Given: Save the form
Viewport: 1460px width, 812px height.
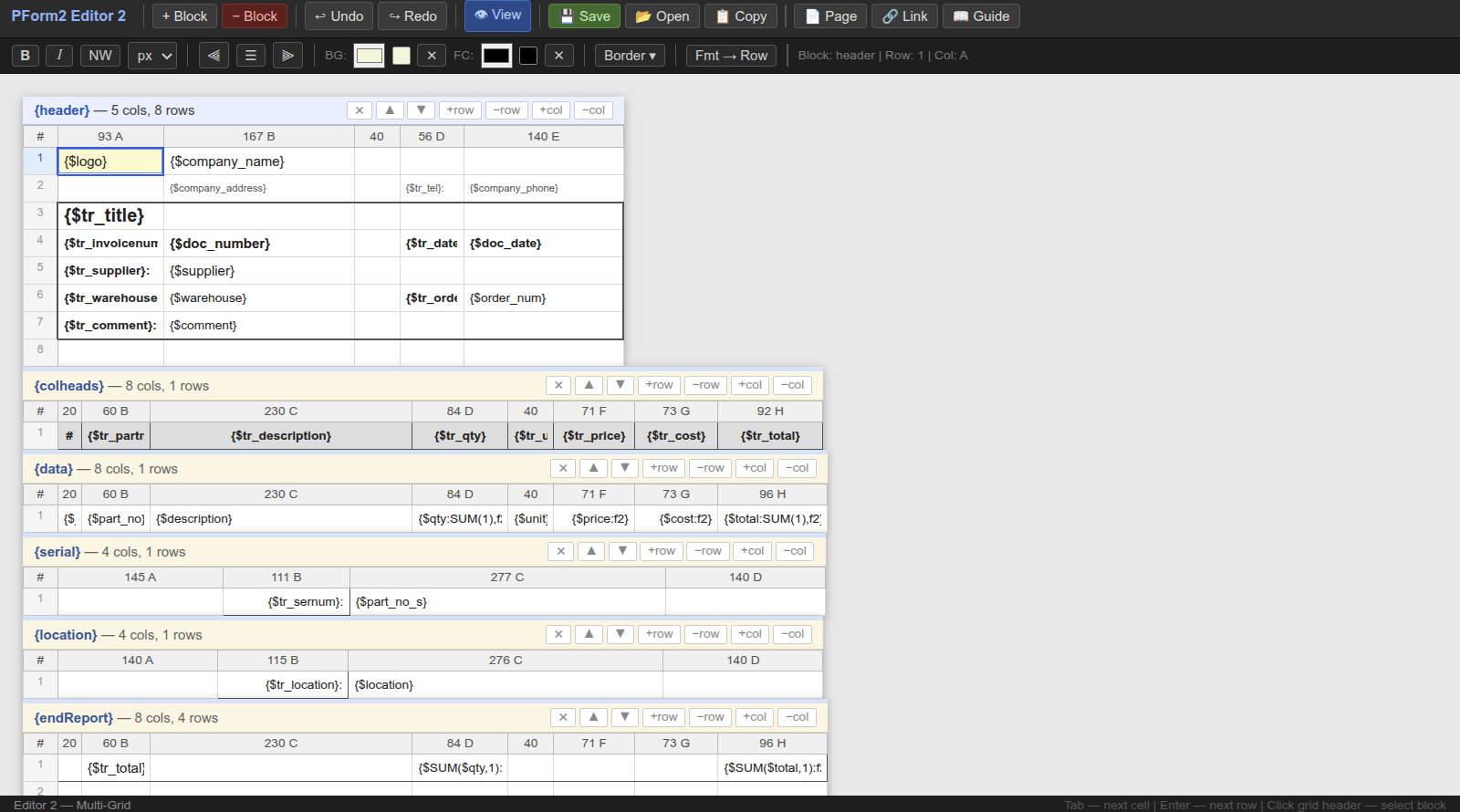Looking at the screenshot, I should [585, 16].
